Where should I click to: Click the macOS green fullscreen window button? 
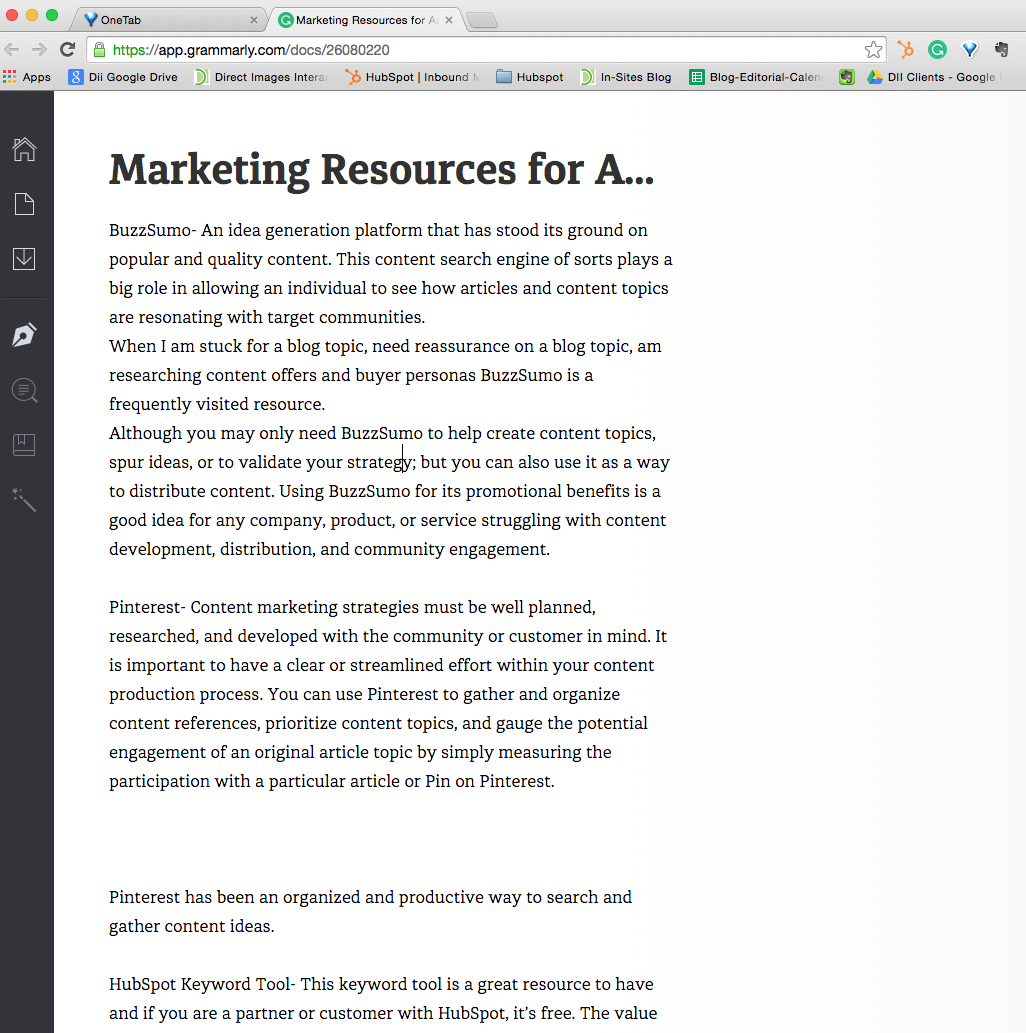coord(52,15)
